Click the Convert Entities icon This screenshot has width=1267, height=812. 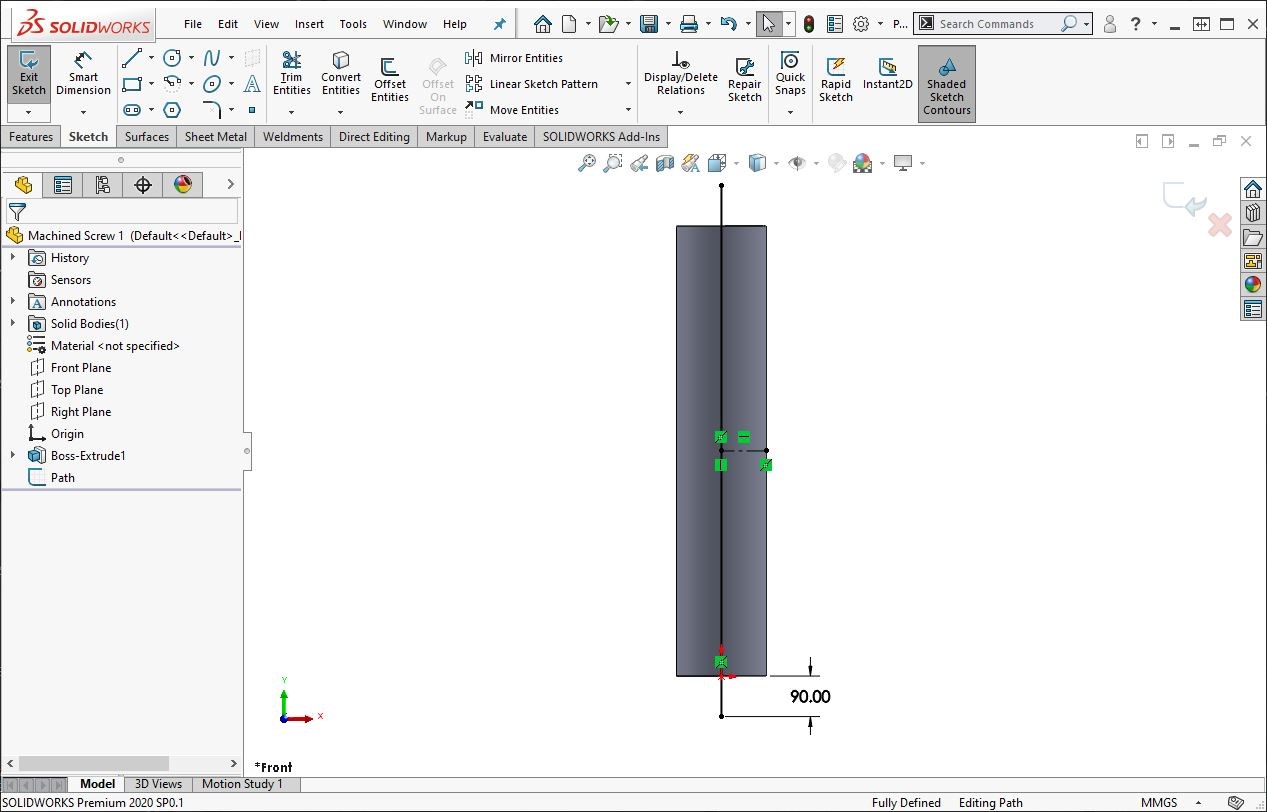pos(341,73)
